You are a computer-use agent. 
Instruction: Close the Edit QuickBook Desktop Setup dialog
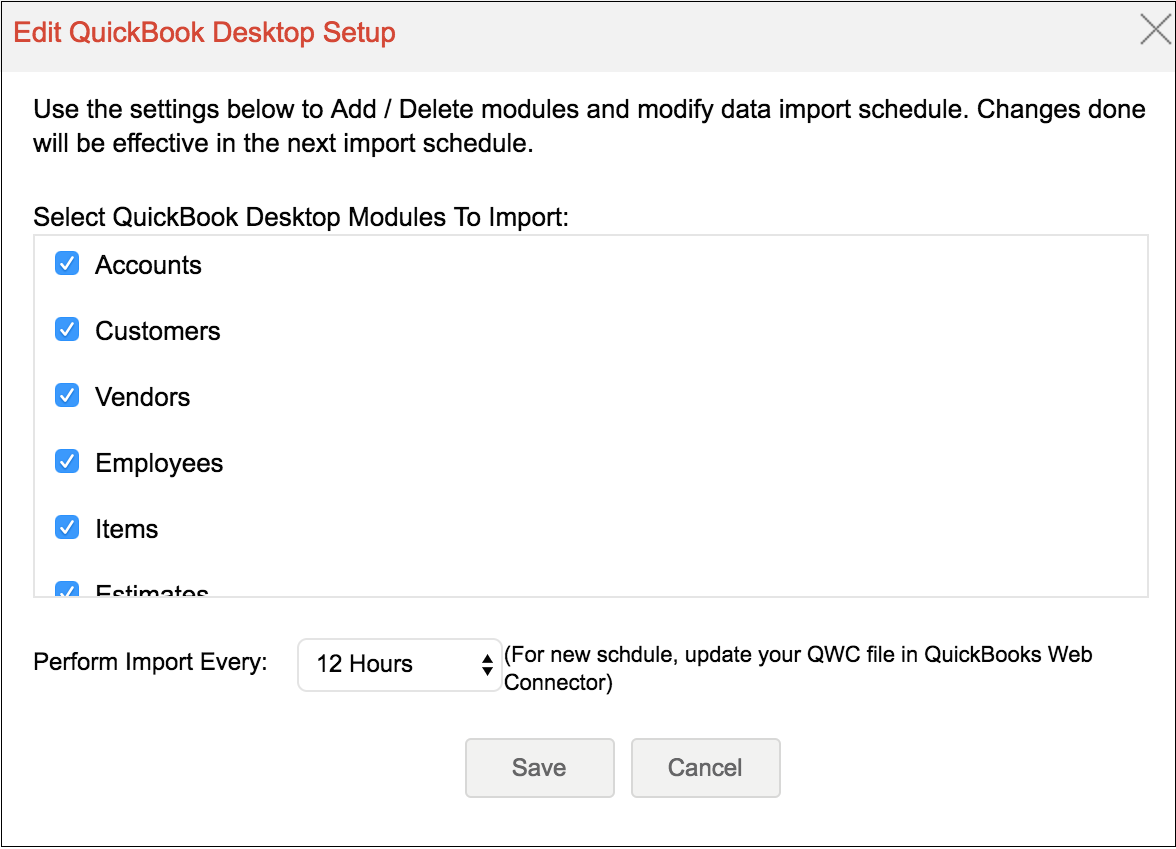point(1156,30)
